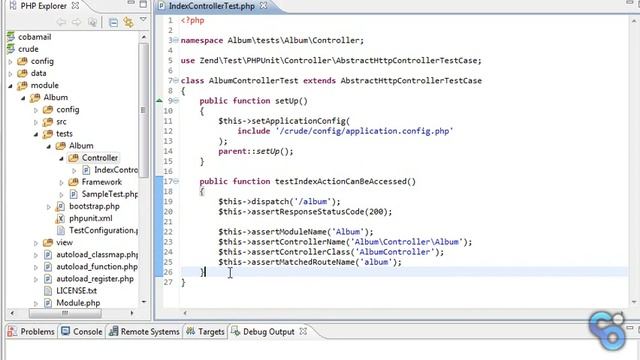This screenshot has width=640, height=360.
Task: Click the 'assertResponseStatusCode(200)' code line
Action: tap(305, 212)
